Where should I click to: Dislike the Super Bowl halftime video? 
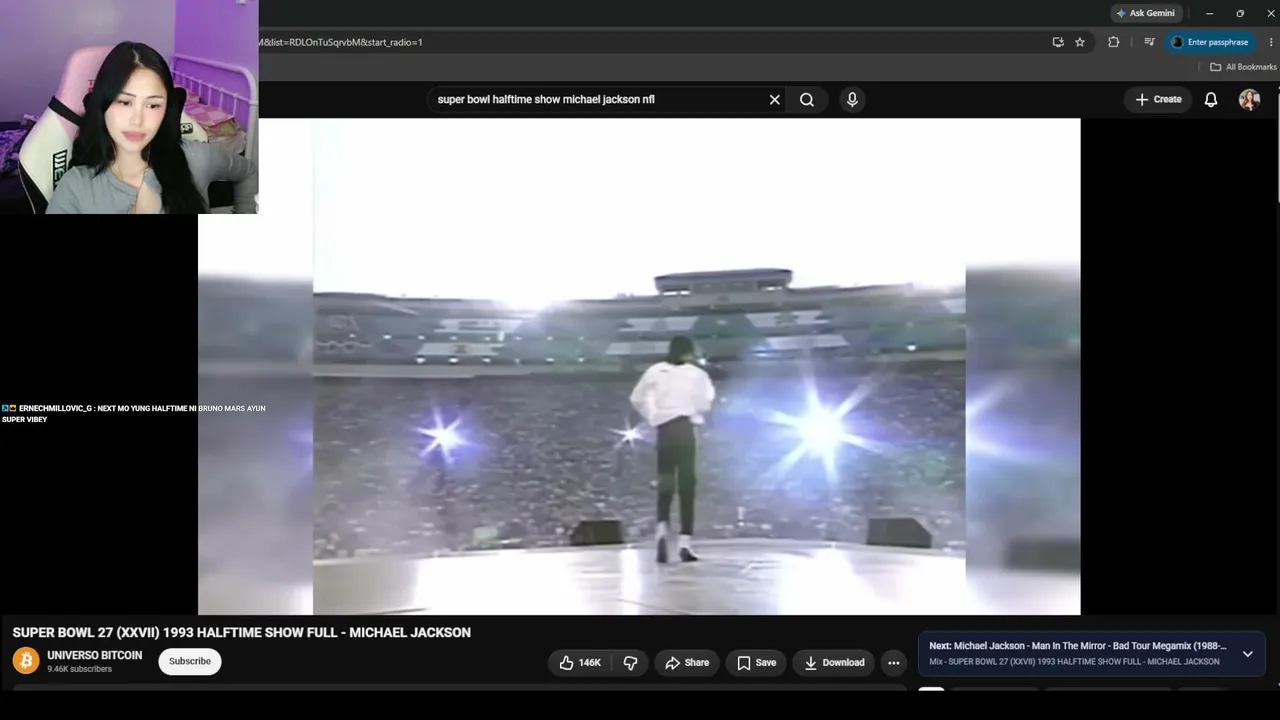pyautogui.click(x=630, y=662)
